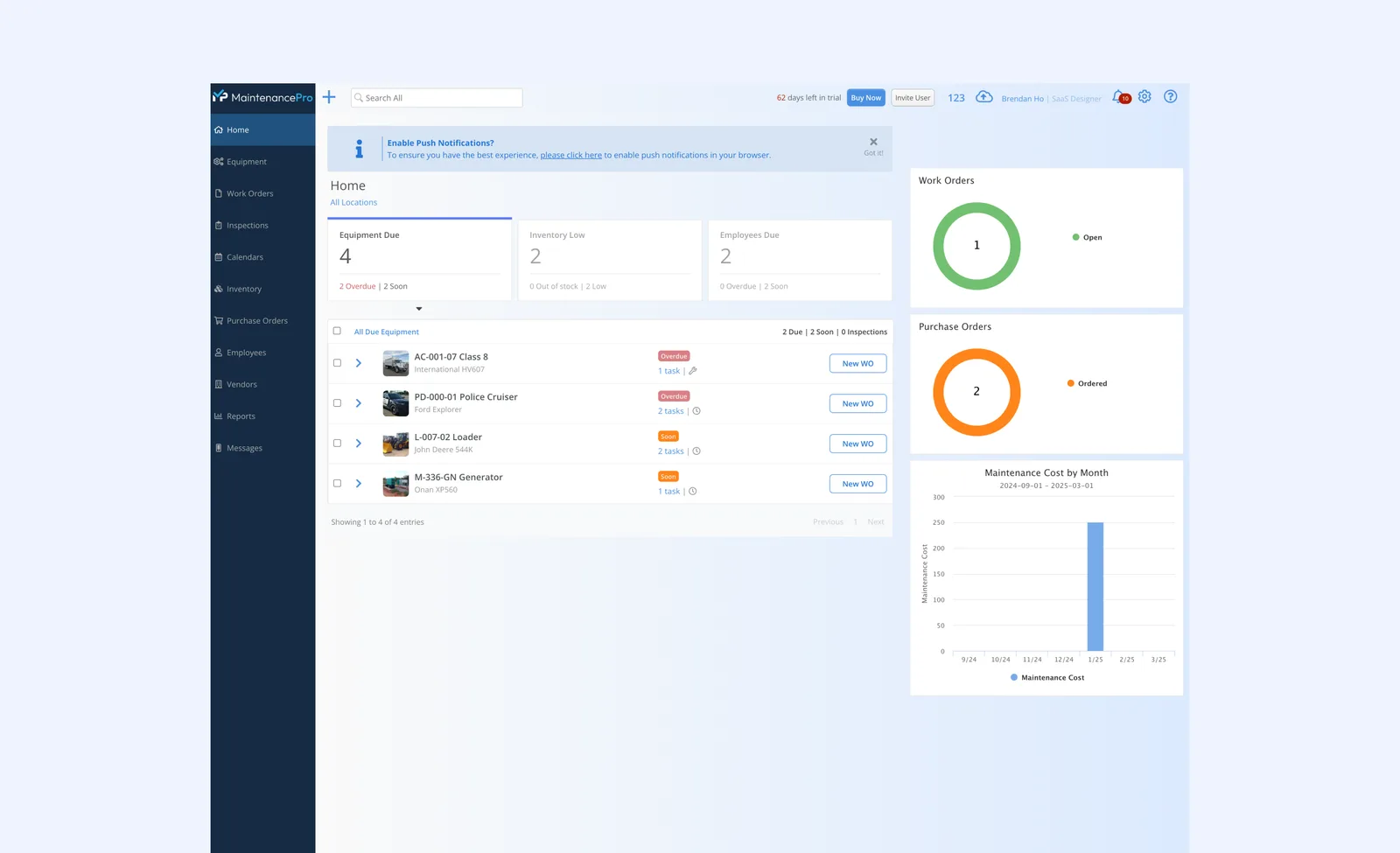Click the wrench icon on AC-001-07 row
1400x853 pixels.
693,371
